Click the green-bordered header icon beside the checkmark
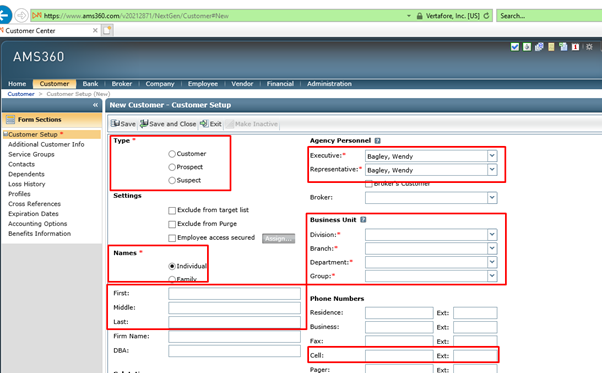The width and height of the screenshot is (602, 373). 527,47
